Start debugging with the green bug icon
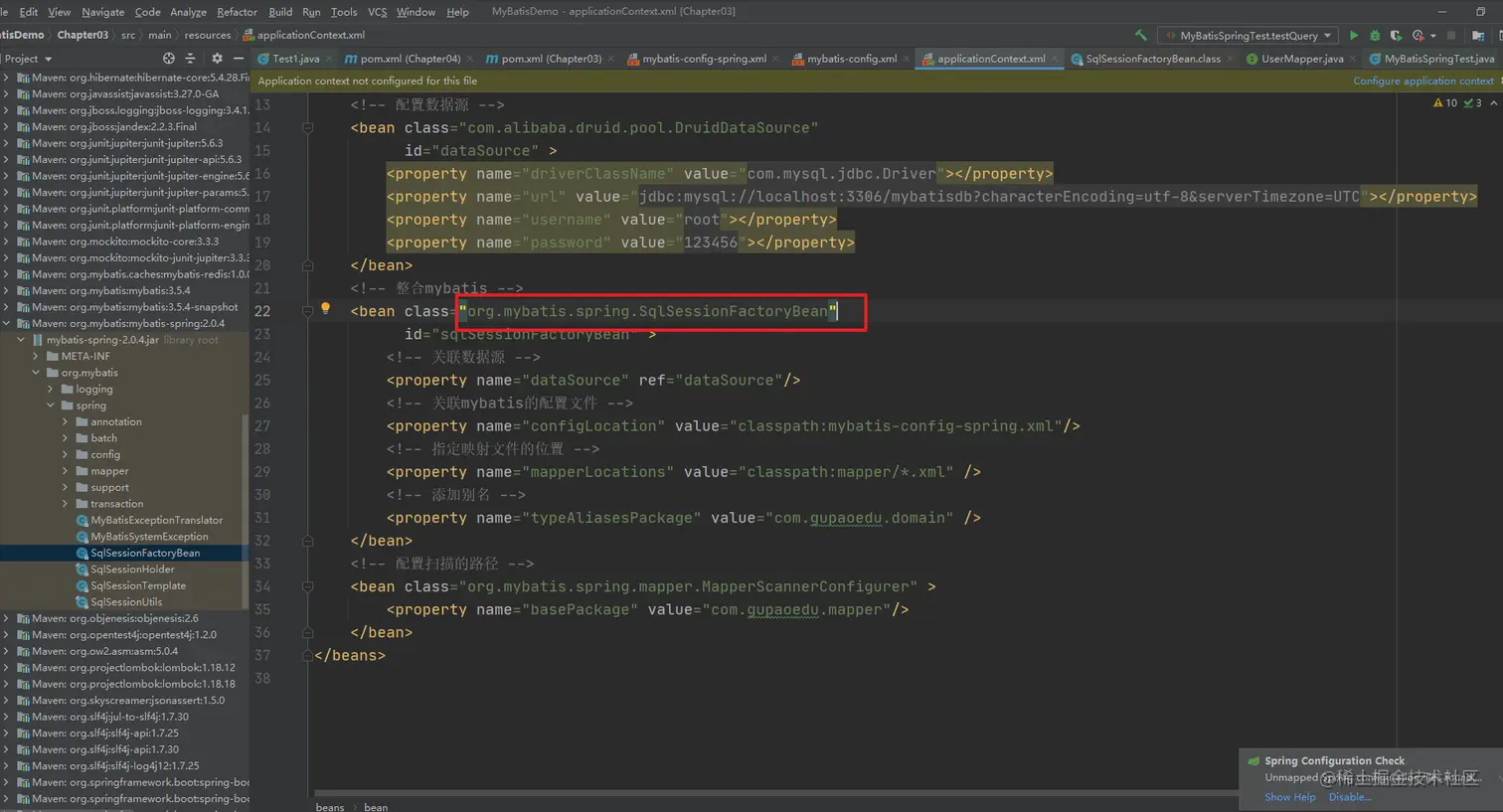This screenshot has height=812, width=1503. pyautogui.click(x=1375, y=36)
